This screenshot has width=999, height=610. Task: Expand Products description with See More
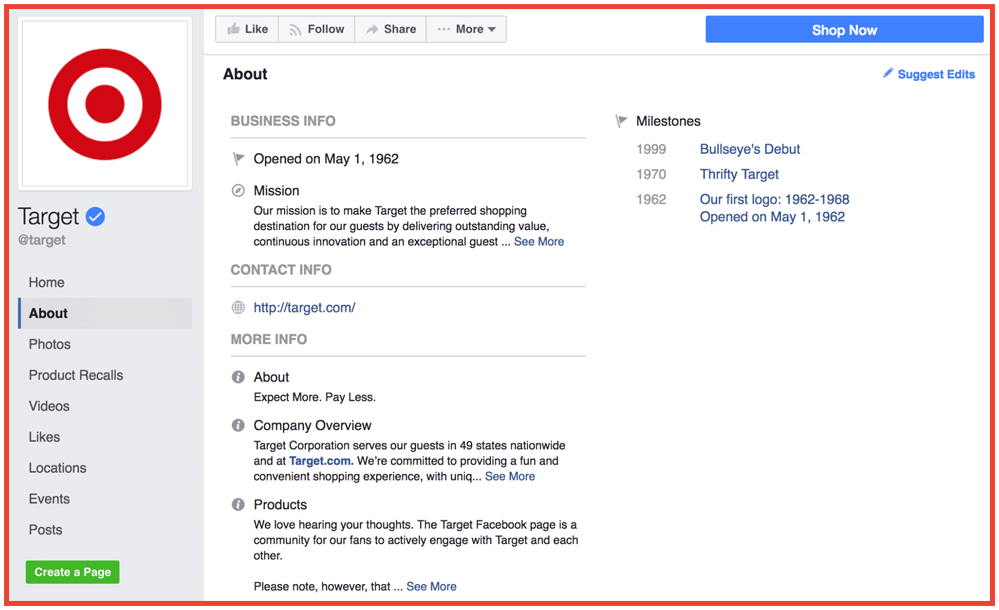point(431,586)
